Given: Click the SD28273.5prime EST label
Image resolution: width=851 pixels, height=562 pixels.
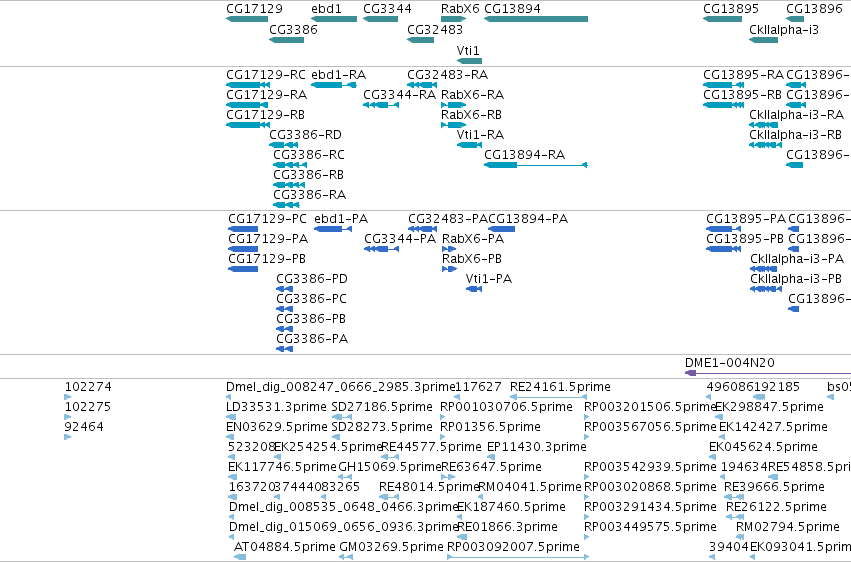Looking at the screenshot, I should coord(382,427).
